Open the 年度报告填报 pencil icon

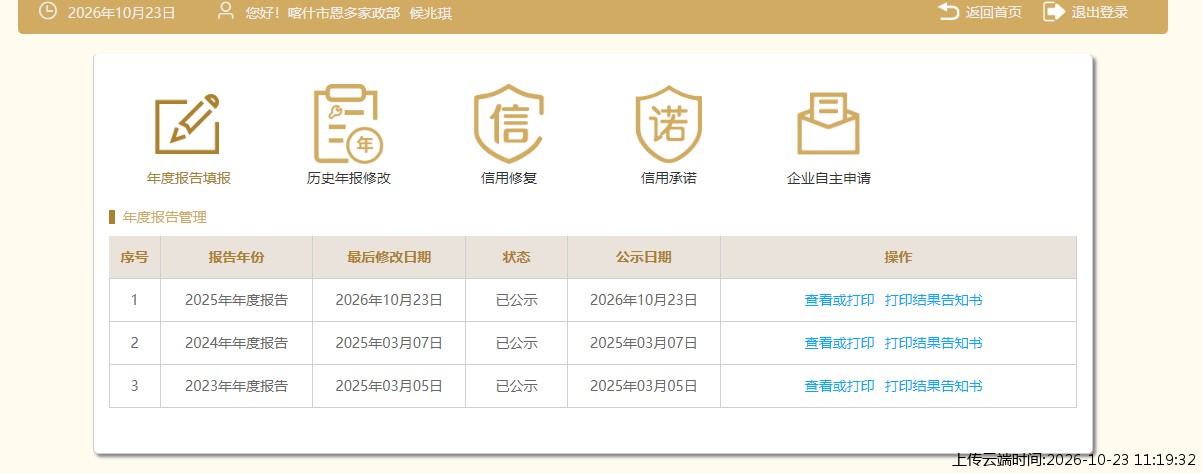[187, 124]
